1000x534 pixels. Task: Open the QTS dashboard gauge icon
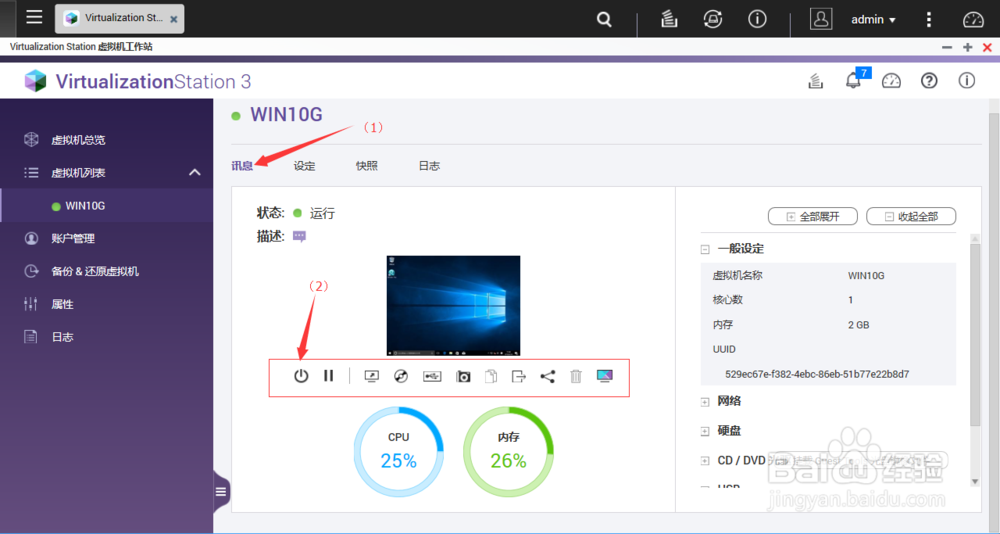[973, 20]
